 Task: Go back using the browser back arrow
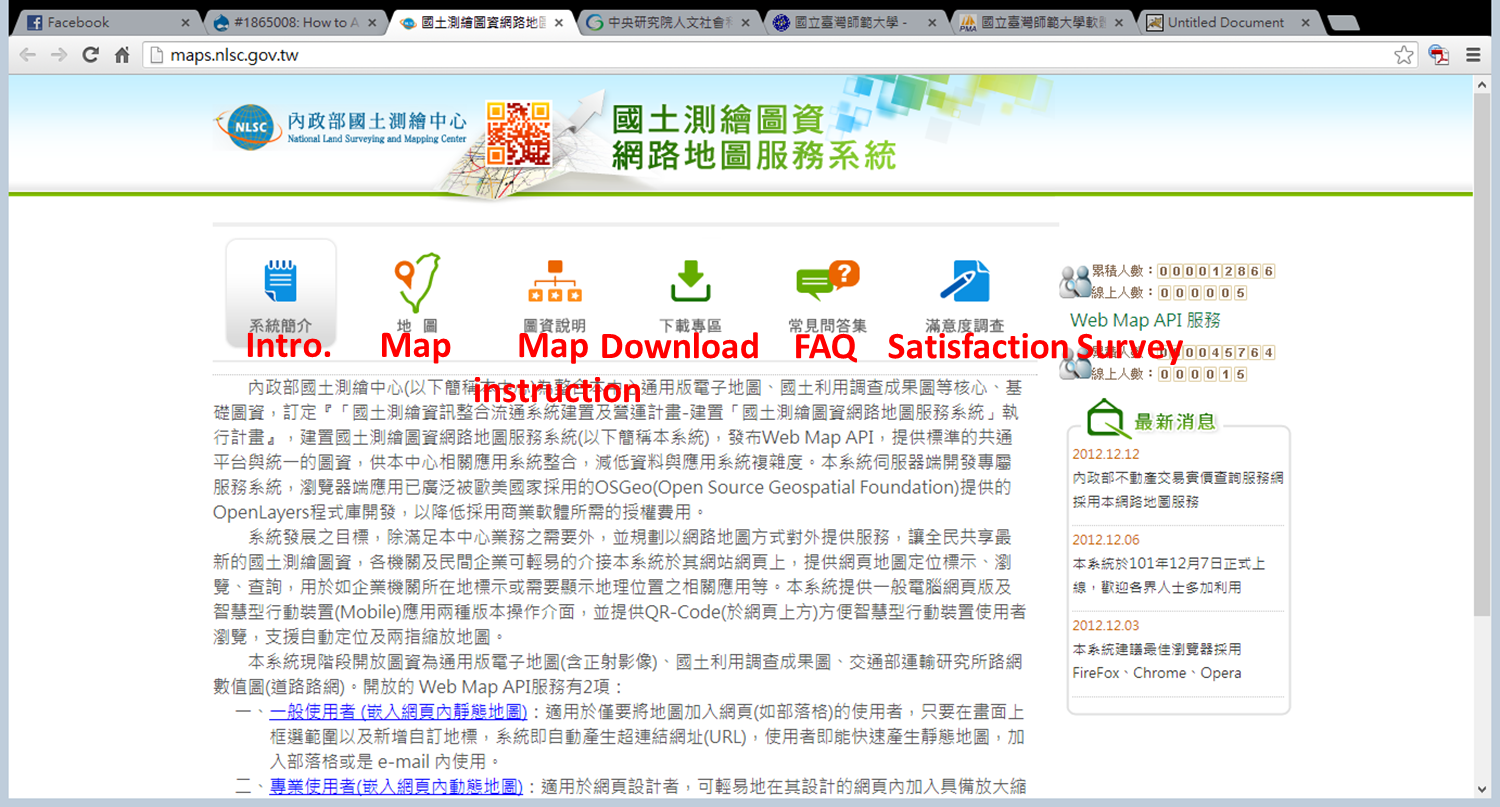point(27,55)
